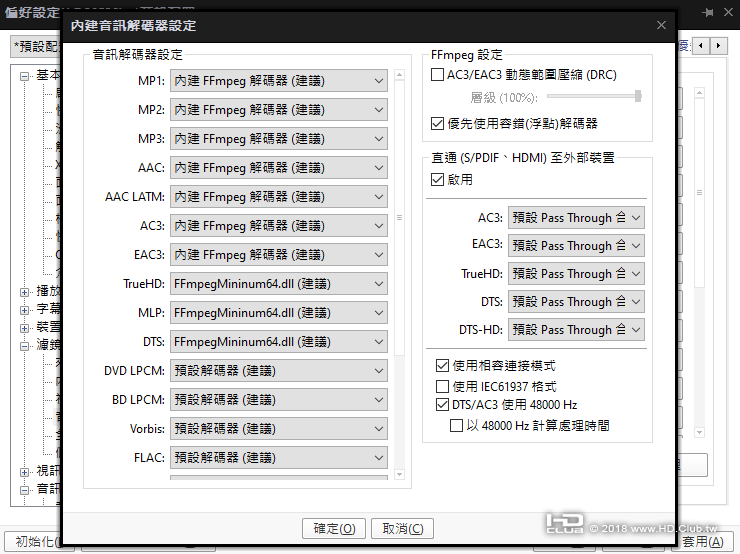Open DTS-HD Pass Through dropdown
Viewport: 740px width, 554px height.
[576, 329]
